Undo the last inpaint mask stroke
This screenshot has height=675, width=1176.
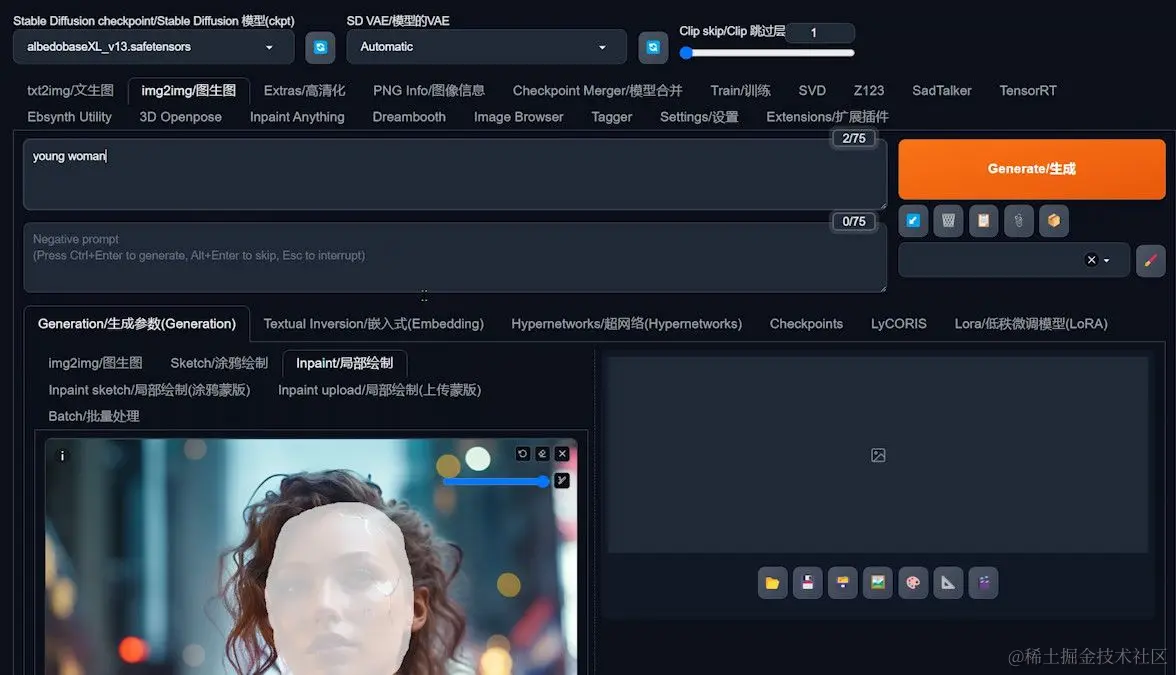[x=523, y=454]
